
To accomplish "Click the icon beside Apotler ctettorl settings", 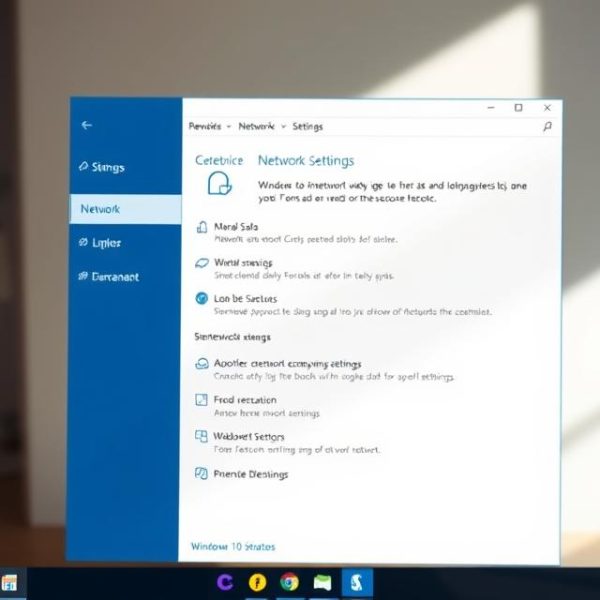I will tap(202, 364).
